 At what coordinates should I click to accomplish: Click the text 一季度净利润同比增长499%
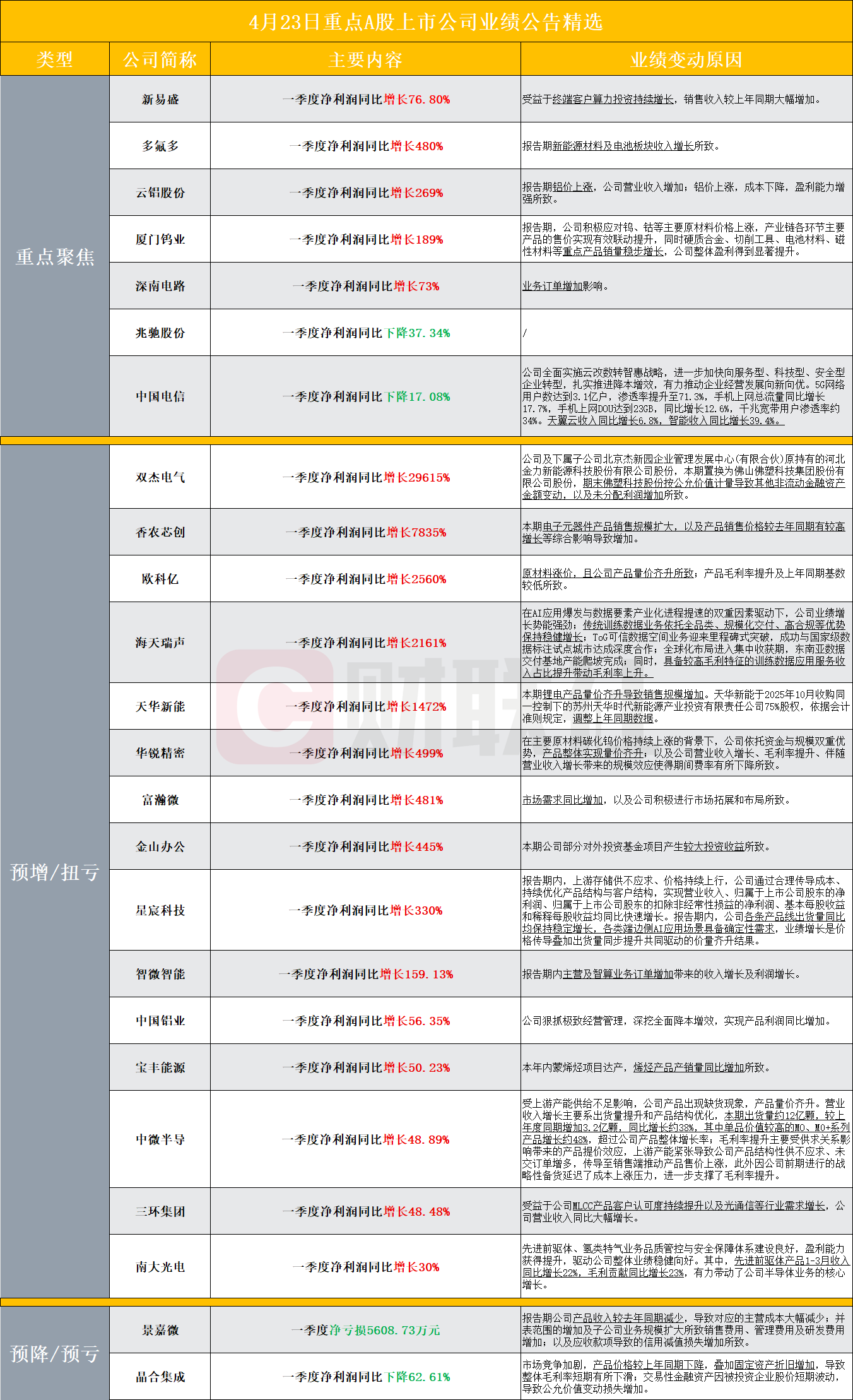pos(366,753)
